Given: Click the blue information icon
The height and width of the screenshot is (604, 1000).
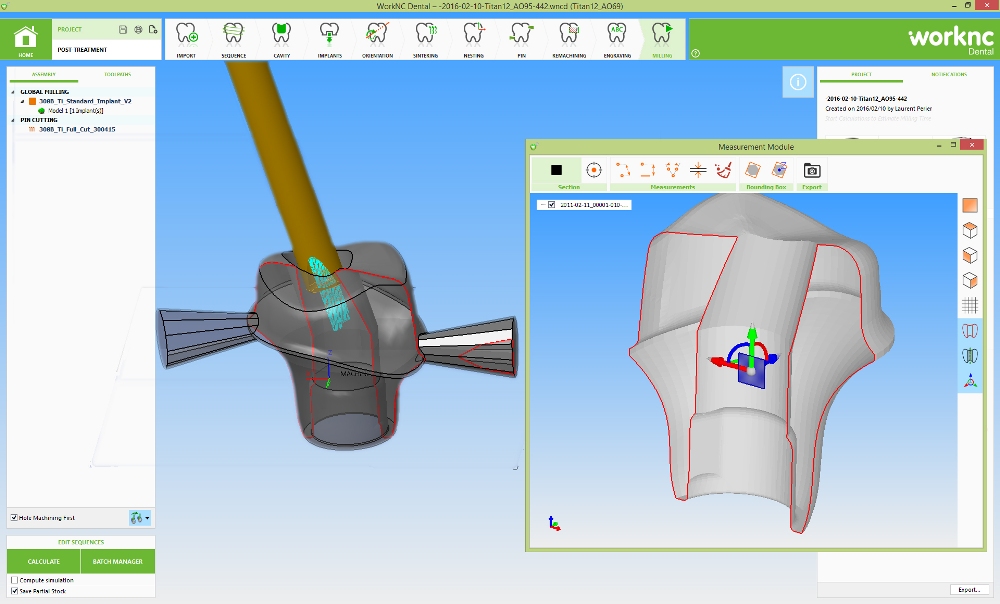Looking at the screenshot, I should tap(798, 82).
